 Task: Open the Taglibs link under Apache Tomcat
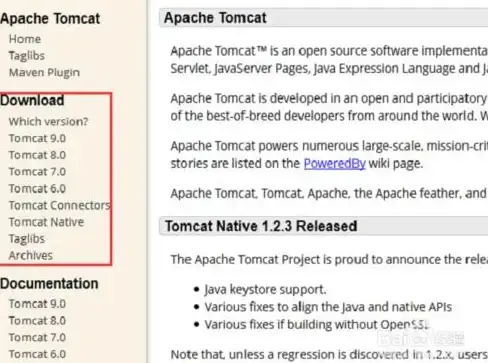tap(27, 56)
